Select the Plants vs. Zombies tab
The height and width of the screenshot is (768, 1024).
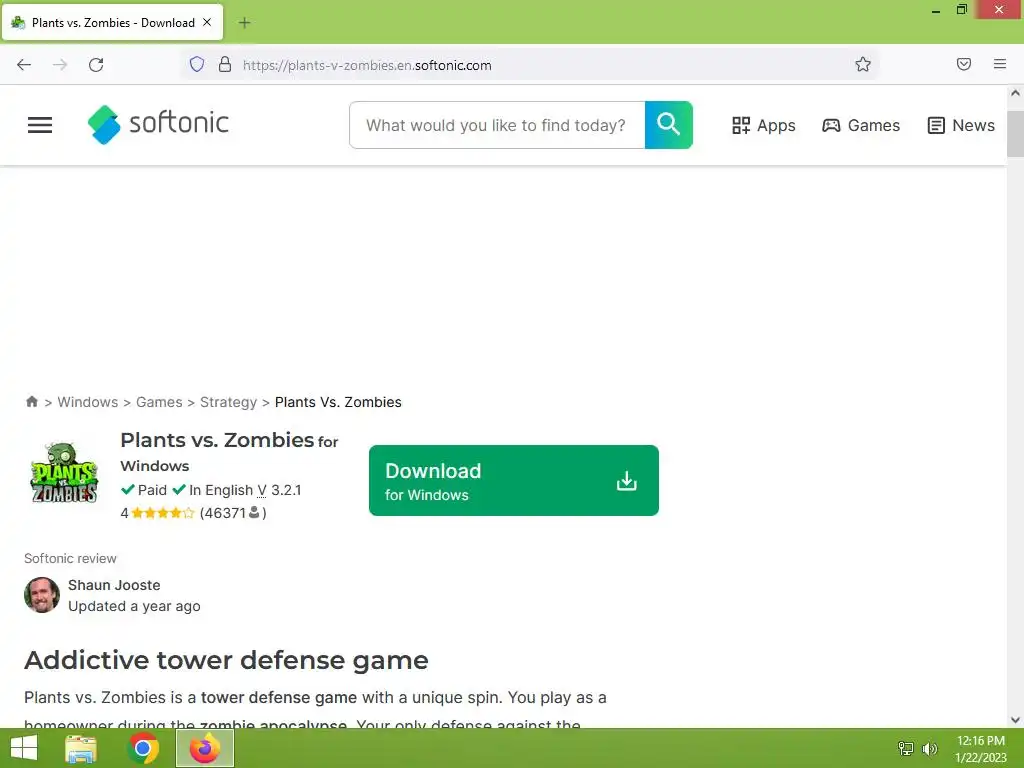[112, 22]
